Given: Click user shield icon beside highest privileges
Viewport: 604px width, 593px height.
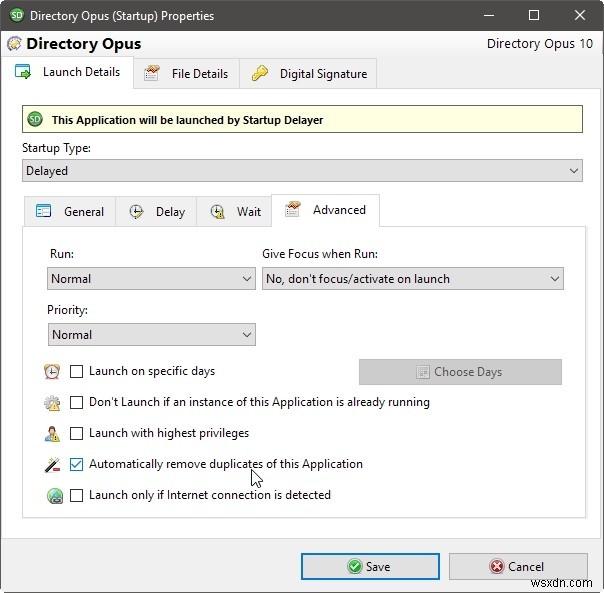Looking at the screenshot, I should [x=52, y=433].
